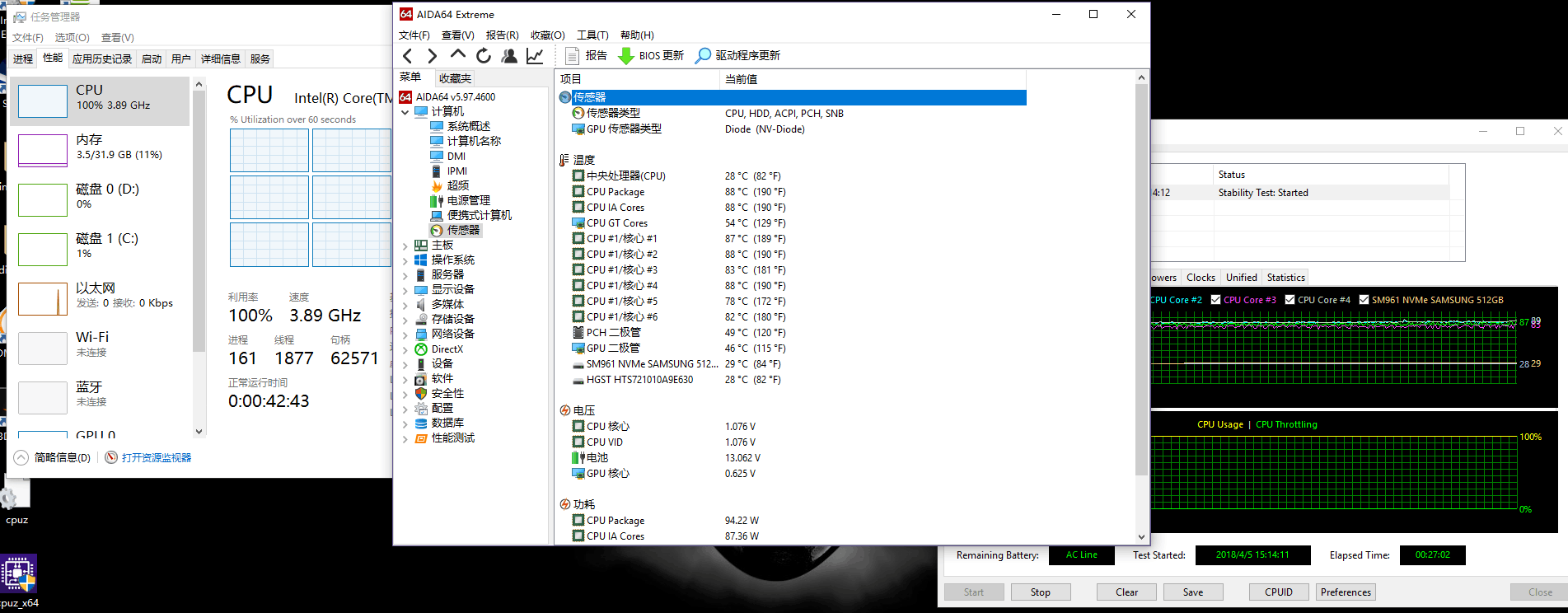This screenshot has height=613, width=1568.
Task: Uncheck CPU Core #3 checkbox in stability test
Action: coord(1215,300)
